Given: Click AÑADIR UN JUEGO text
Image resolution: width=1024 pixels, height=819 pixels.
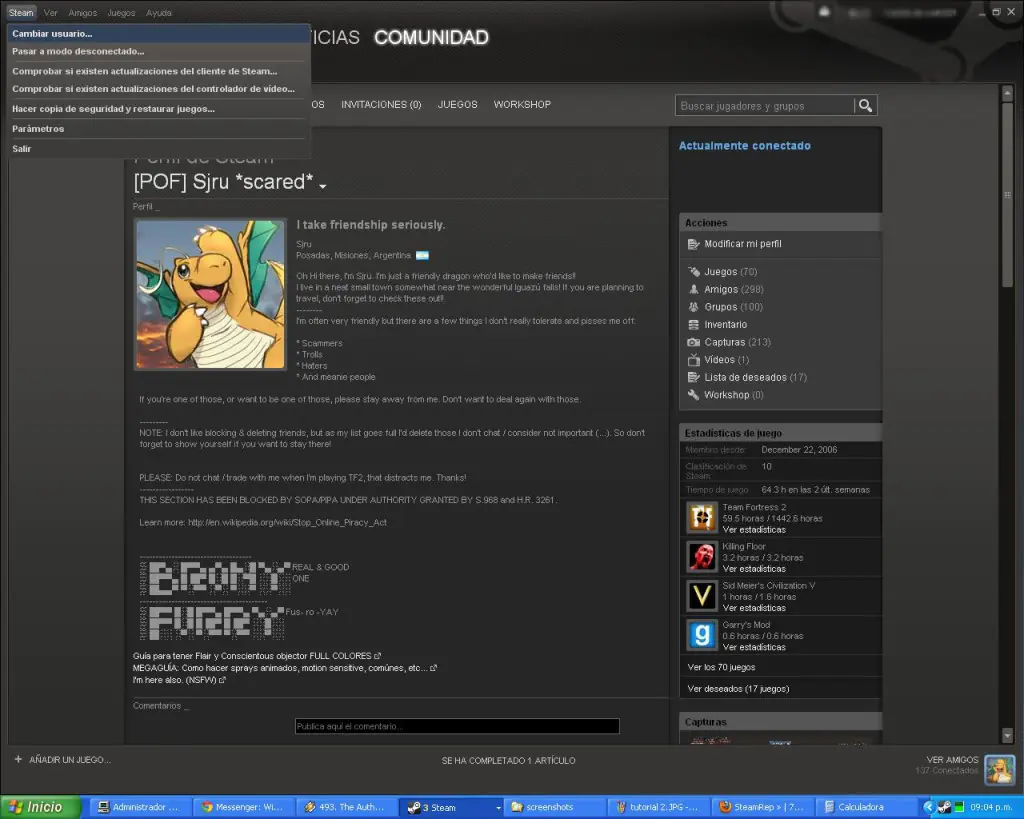Looking at the screenshot, I should tap(70, 760).
